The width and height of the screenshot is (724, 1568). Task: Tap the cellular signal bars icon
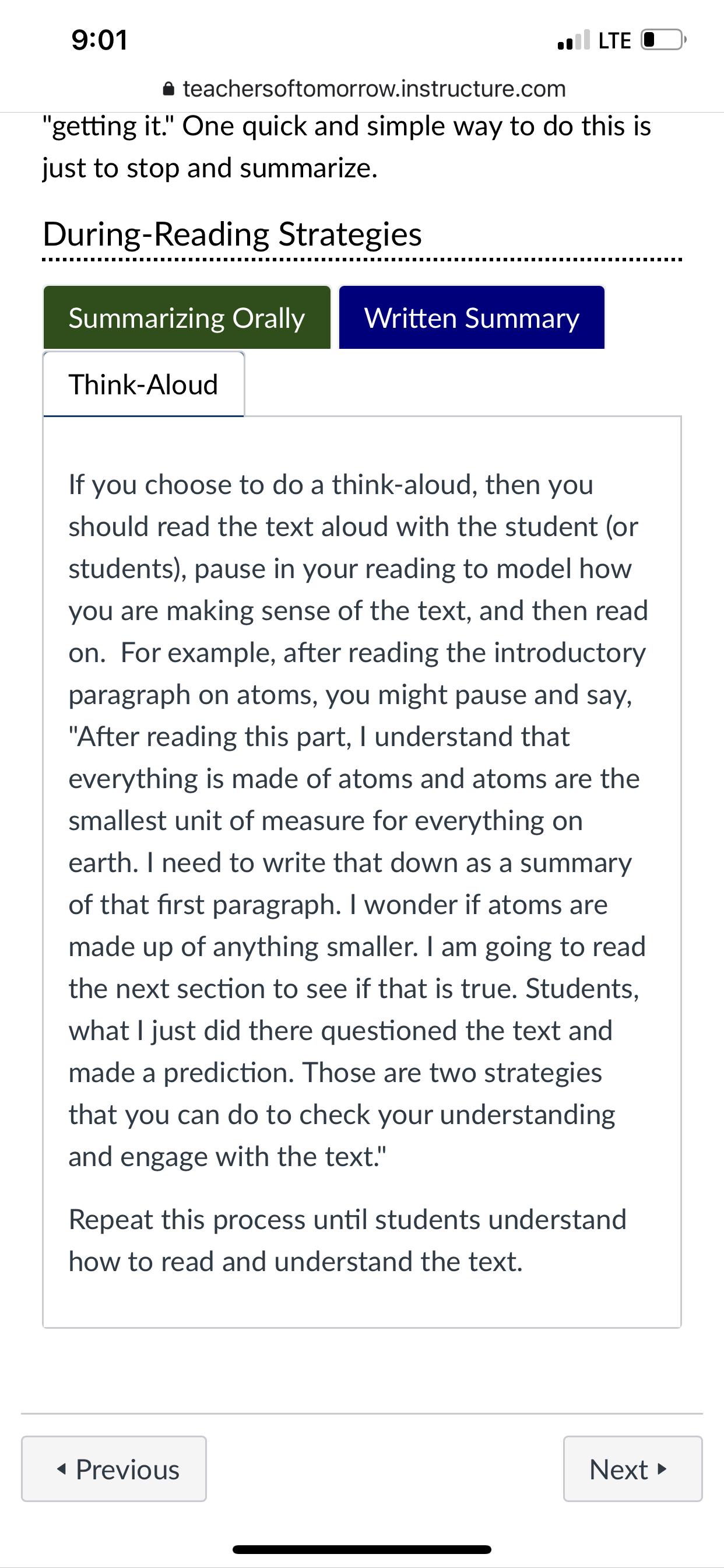pos(574,40)
